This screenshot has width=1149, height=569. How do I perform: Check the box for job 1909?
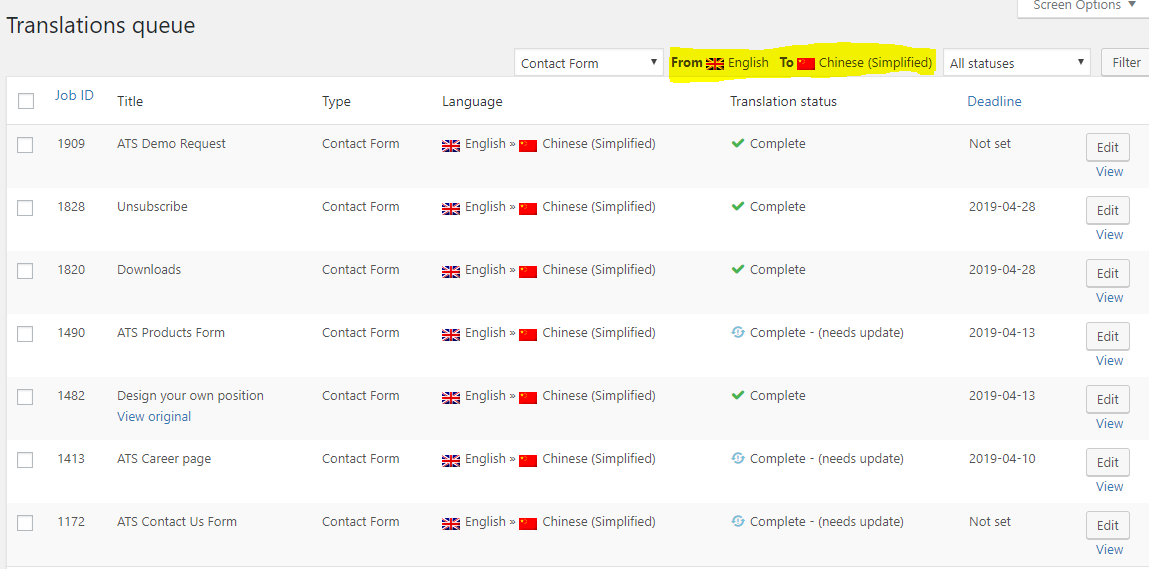coord(25,145)
